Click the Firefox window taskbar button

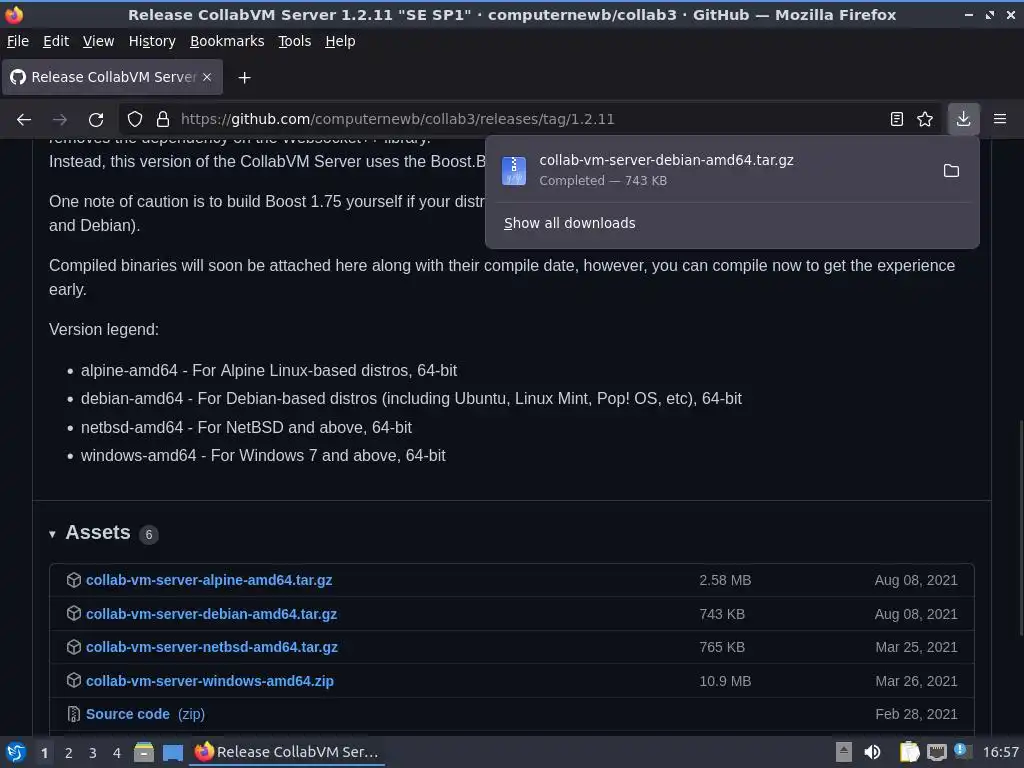tap(287, 752)
